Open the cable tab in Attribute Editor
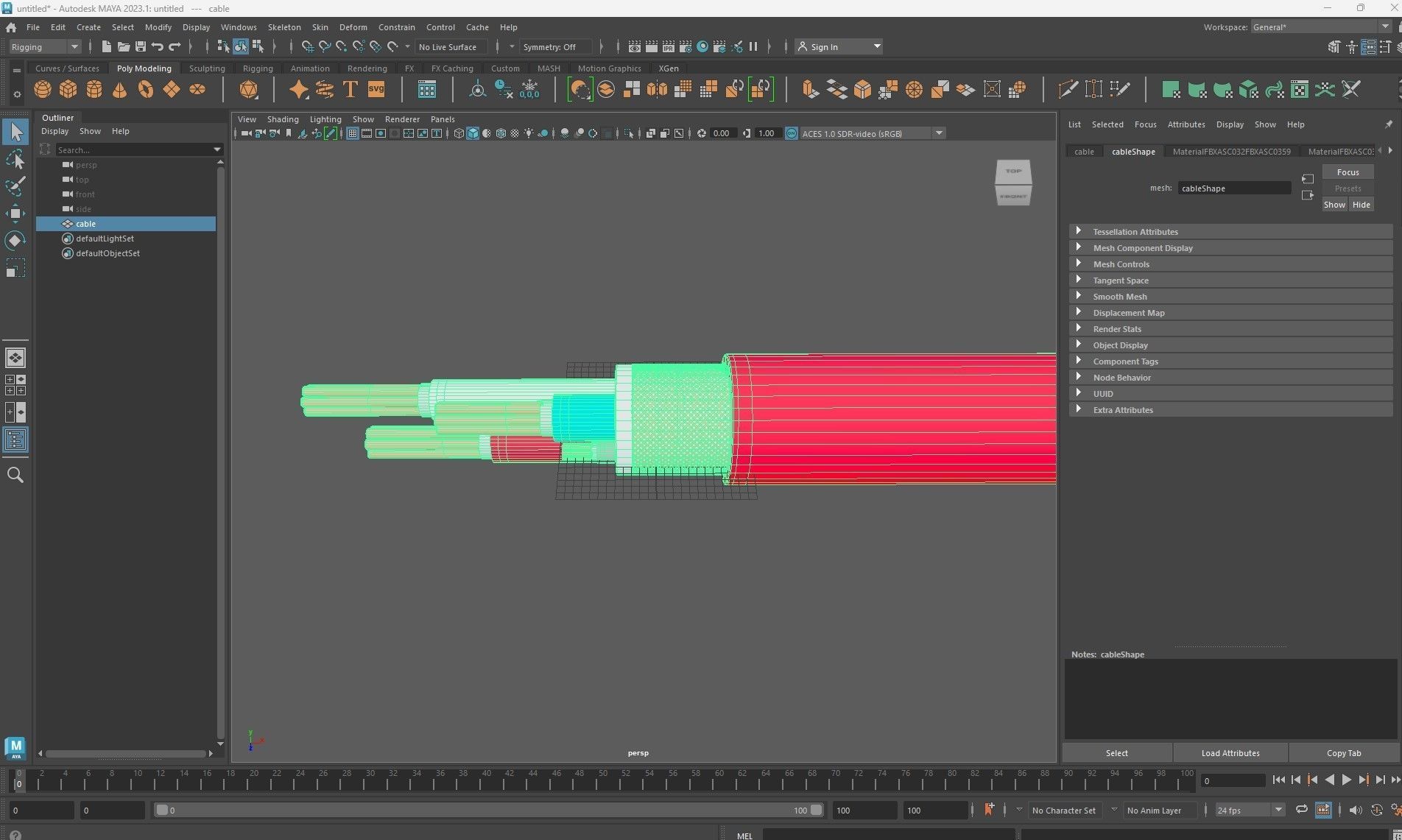 pos(1084,151)
